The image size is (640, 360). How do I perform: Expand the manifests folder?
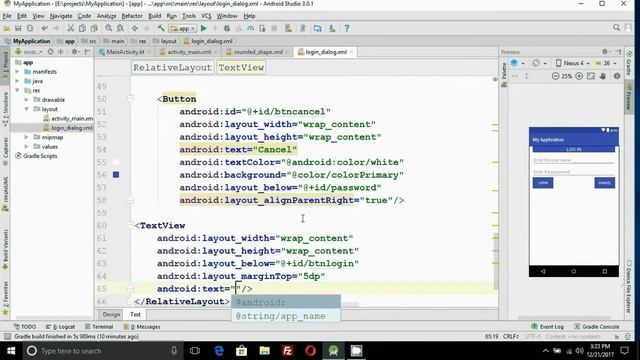18,72
